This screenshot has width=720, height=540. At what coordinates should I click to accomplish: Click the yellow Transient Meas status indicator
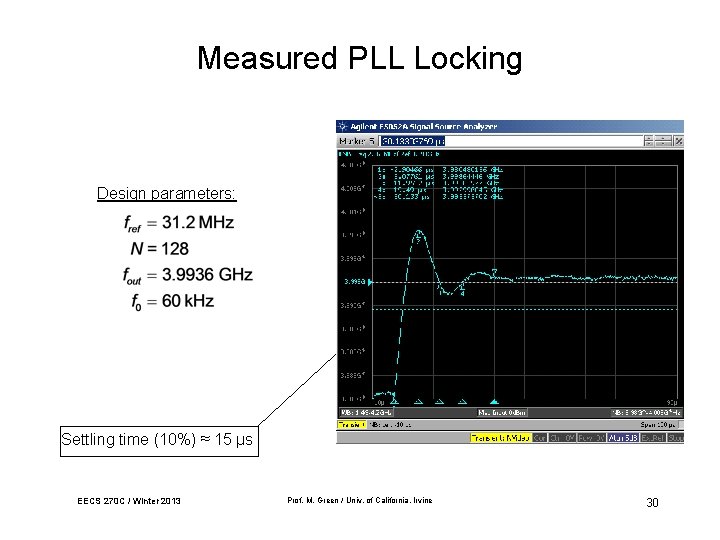(x=501, y=438)
